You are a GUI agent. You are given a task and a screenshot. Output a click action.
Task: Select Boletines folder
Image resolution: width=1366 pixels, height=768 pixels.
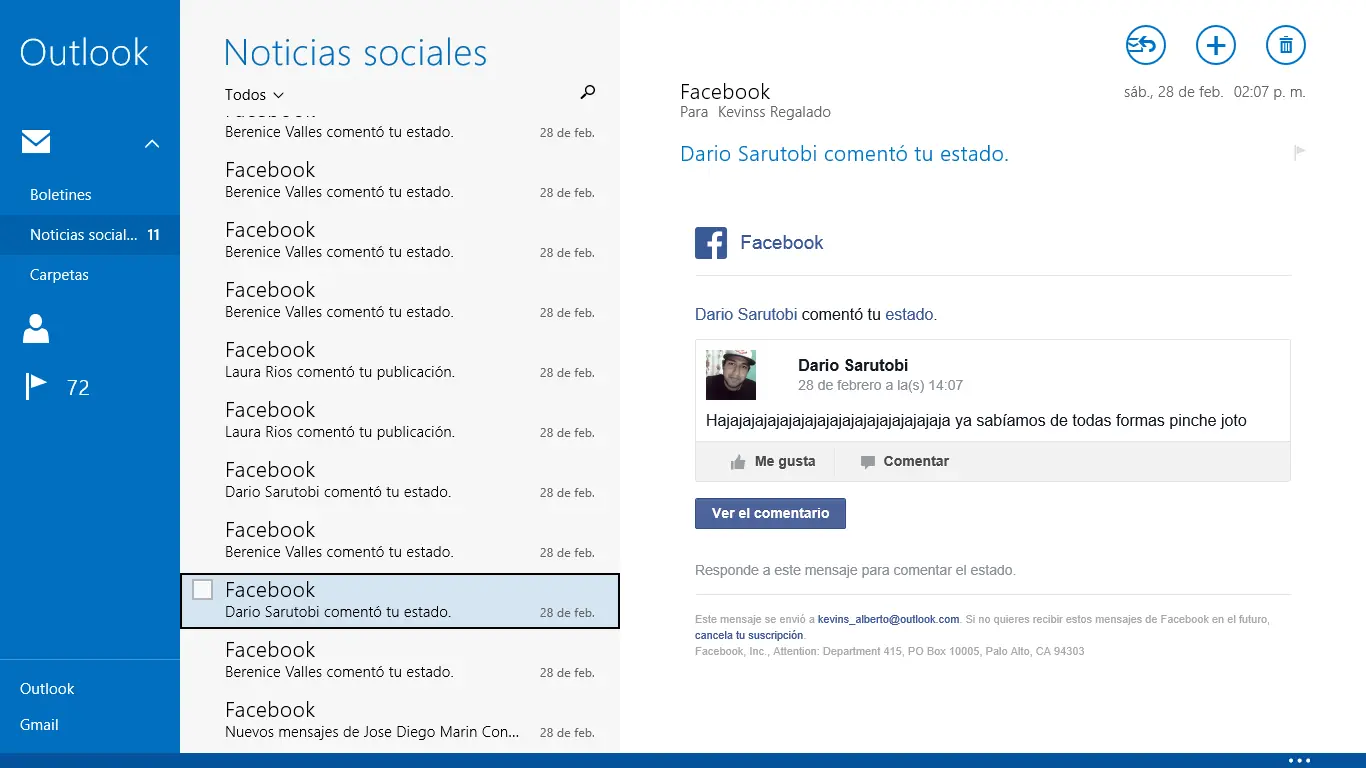[x=61, y=195]
